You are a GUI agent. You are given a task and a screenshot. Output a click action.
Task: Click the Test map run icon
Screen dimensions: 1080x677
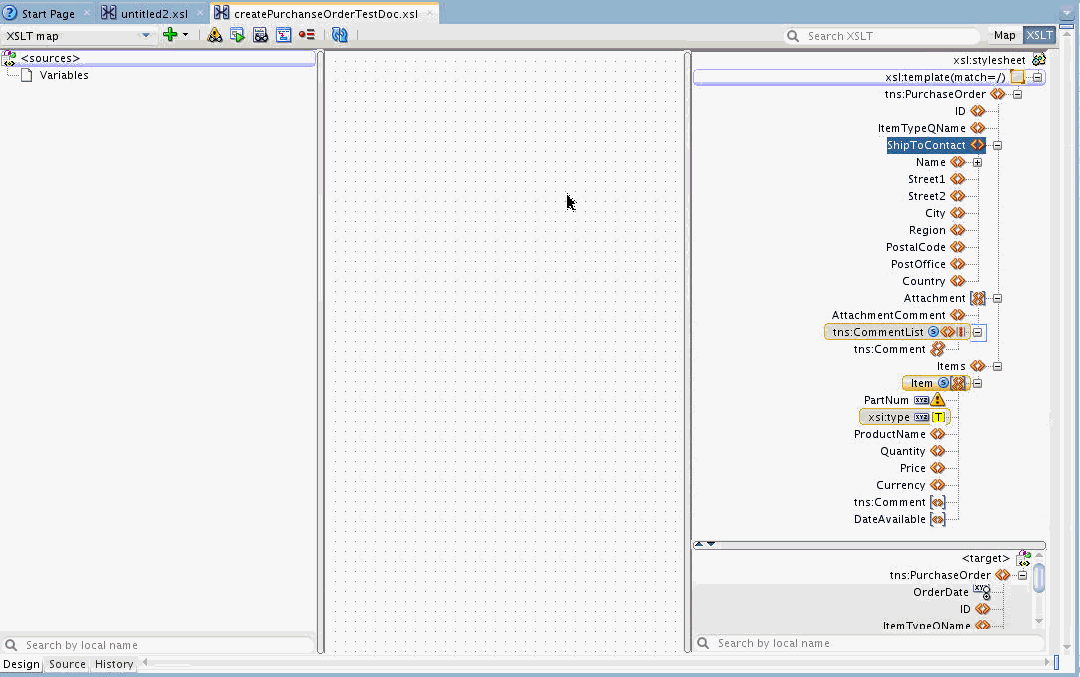(x=238, y=35)
